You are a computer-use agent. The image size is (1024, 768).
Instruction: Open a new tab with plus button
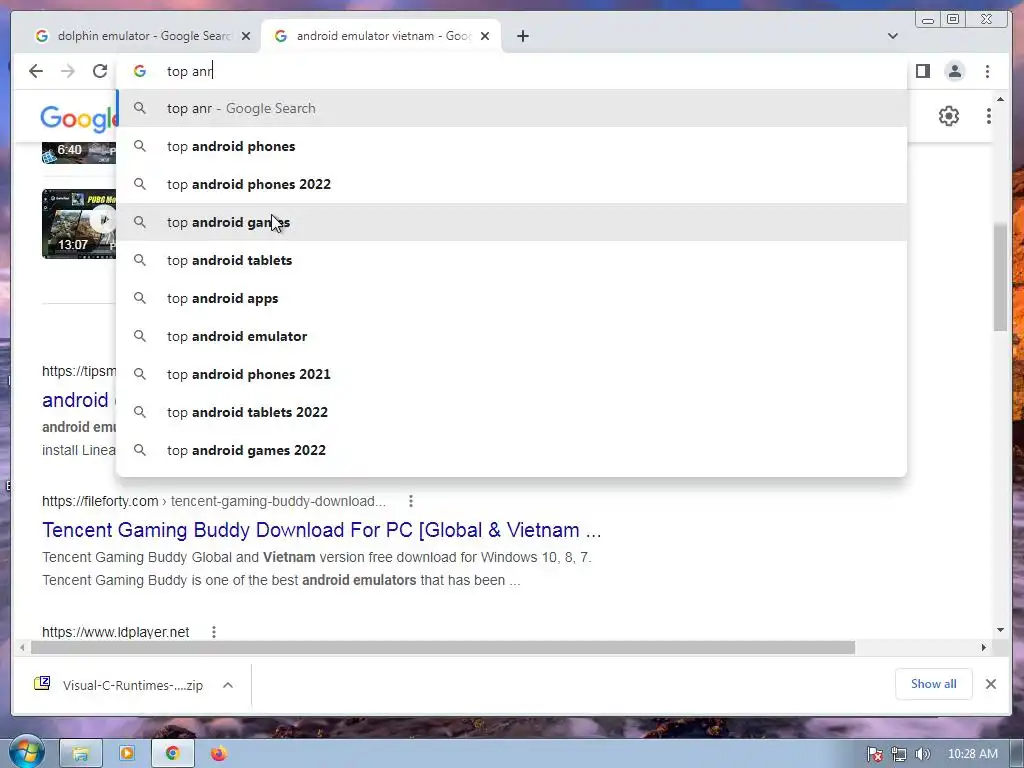(522, 36)
